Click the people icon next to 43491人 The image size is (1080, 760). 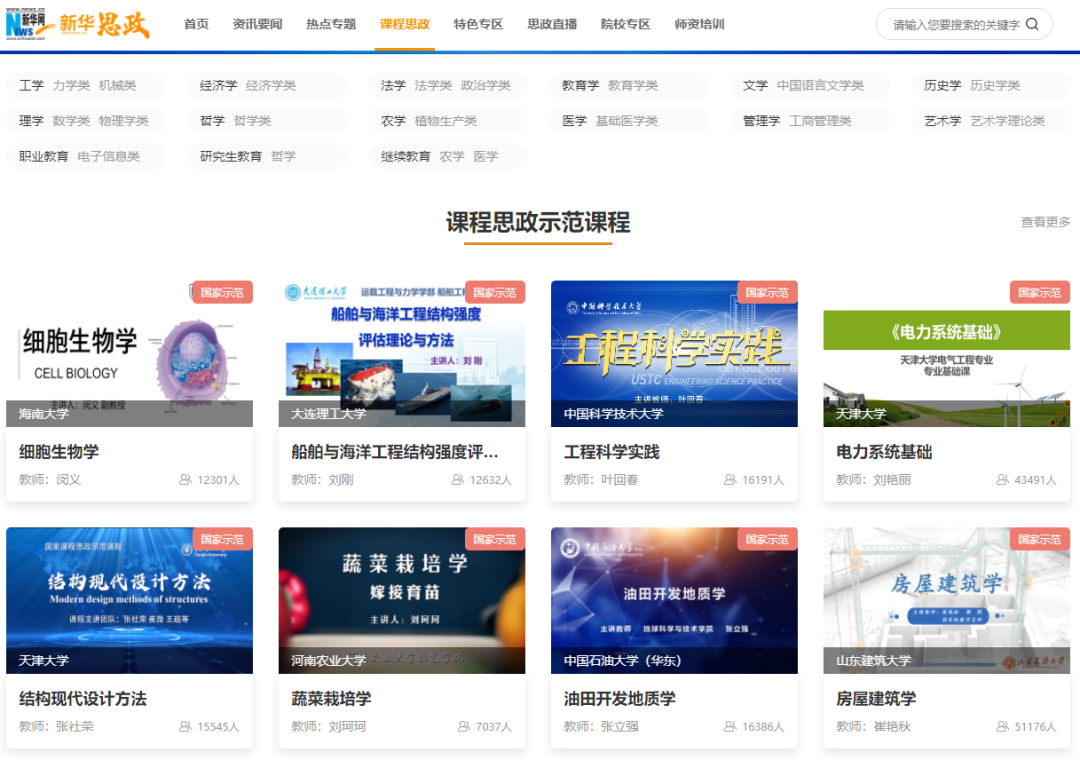[x=1003, y=479]
